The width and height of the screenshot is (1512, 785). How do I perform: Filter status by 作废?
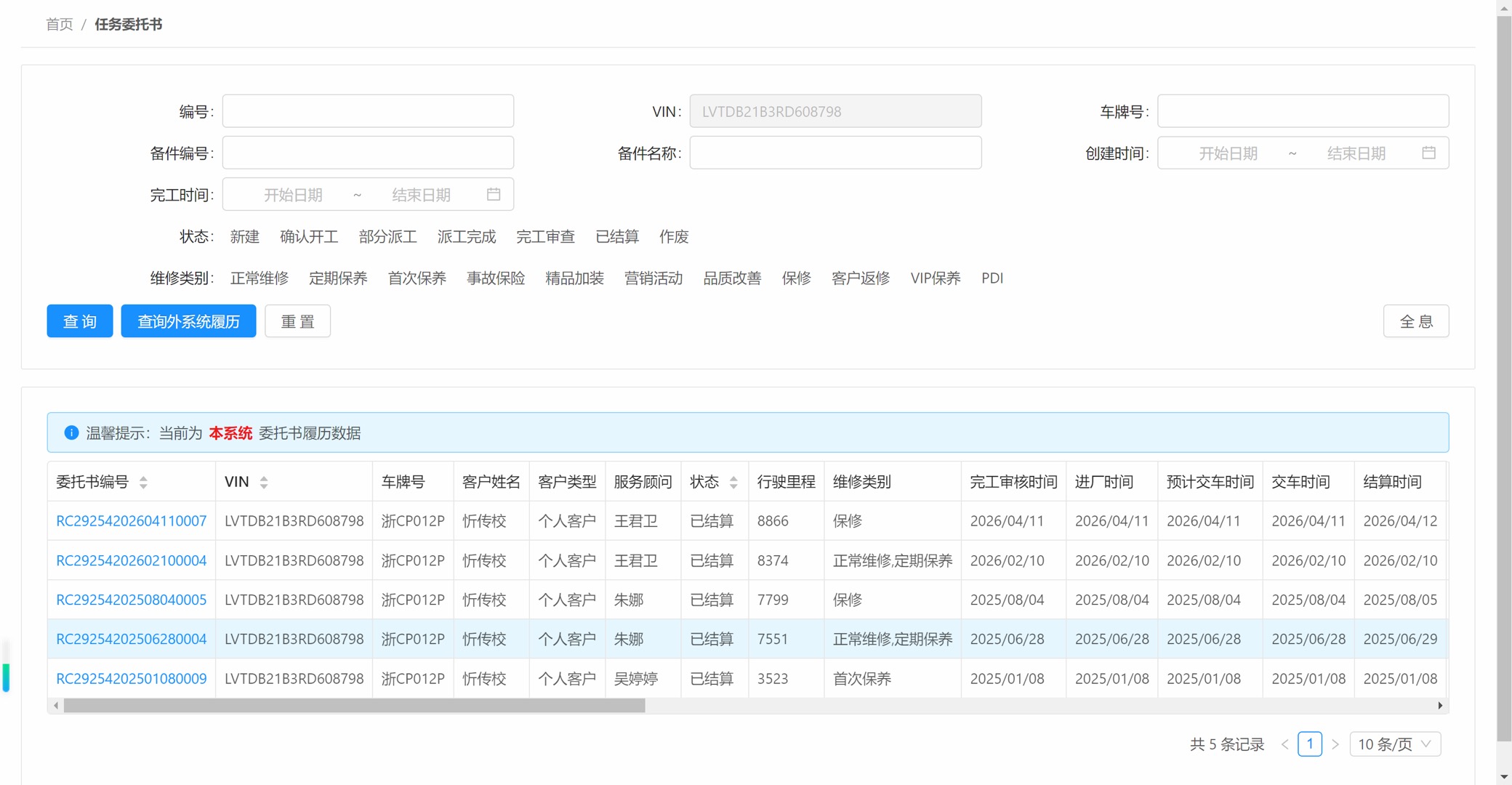tap(674, 236)
